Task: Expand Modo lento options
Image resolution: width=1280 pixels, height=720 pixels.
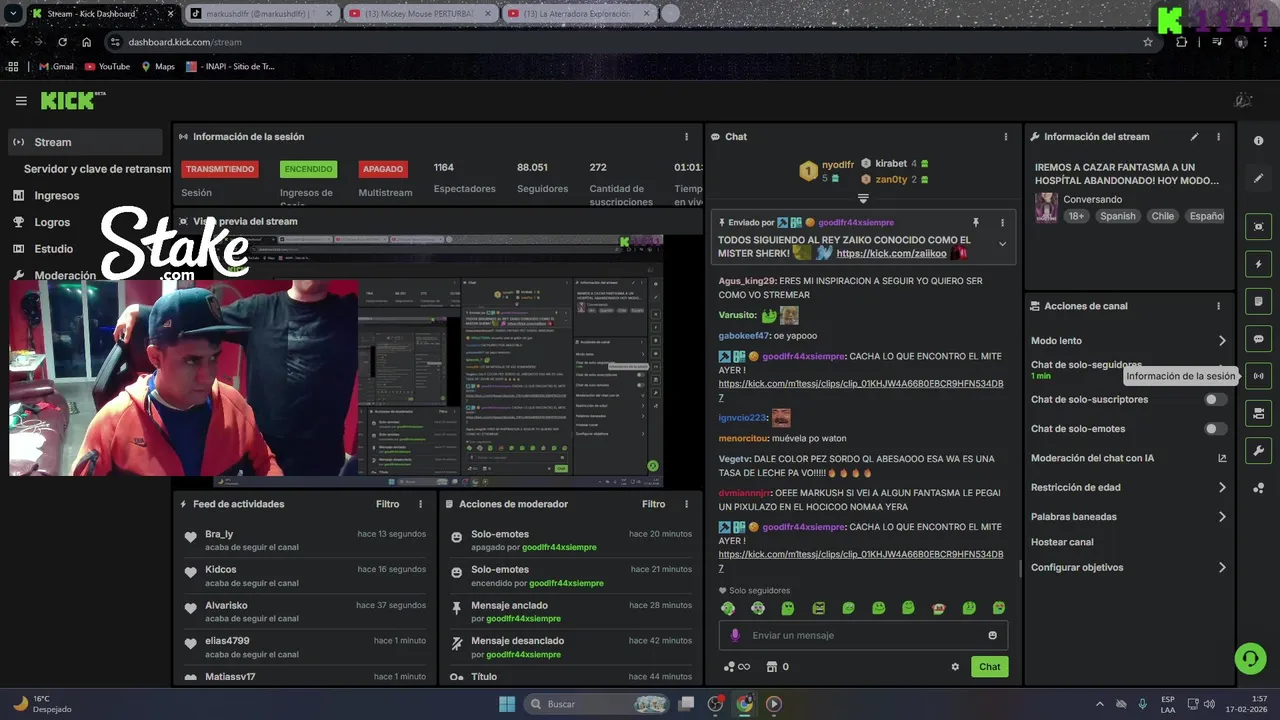Action: point(1222,341)
